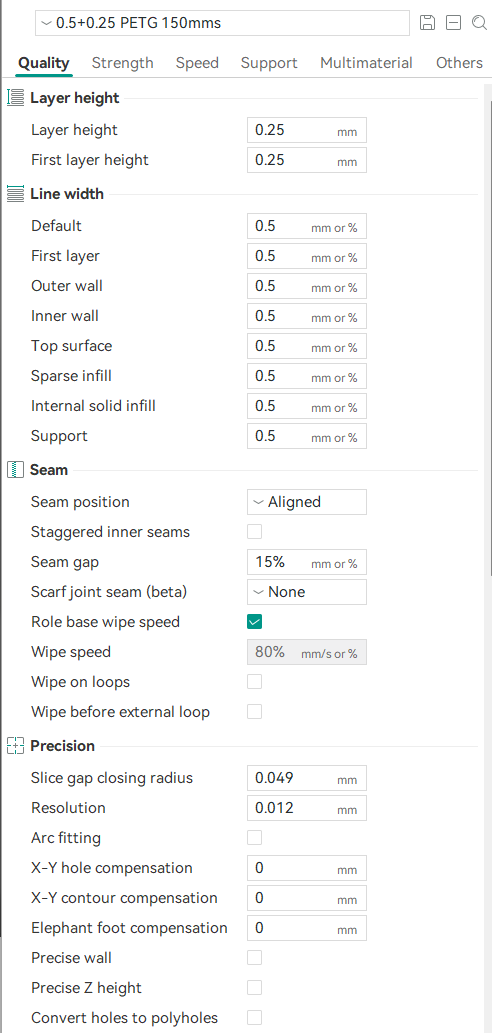Open the Multimaterial tab

pyautogui.click(x=366, y=63)
